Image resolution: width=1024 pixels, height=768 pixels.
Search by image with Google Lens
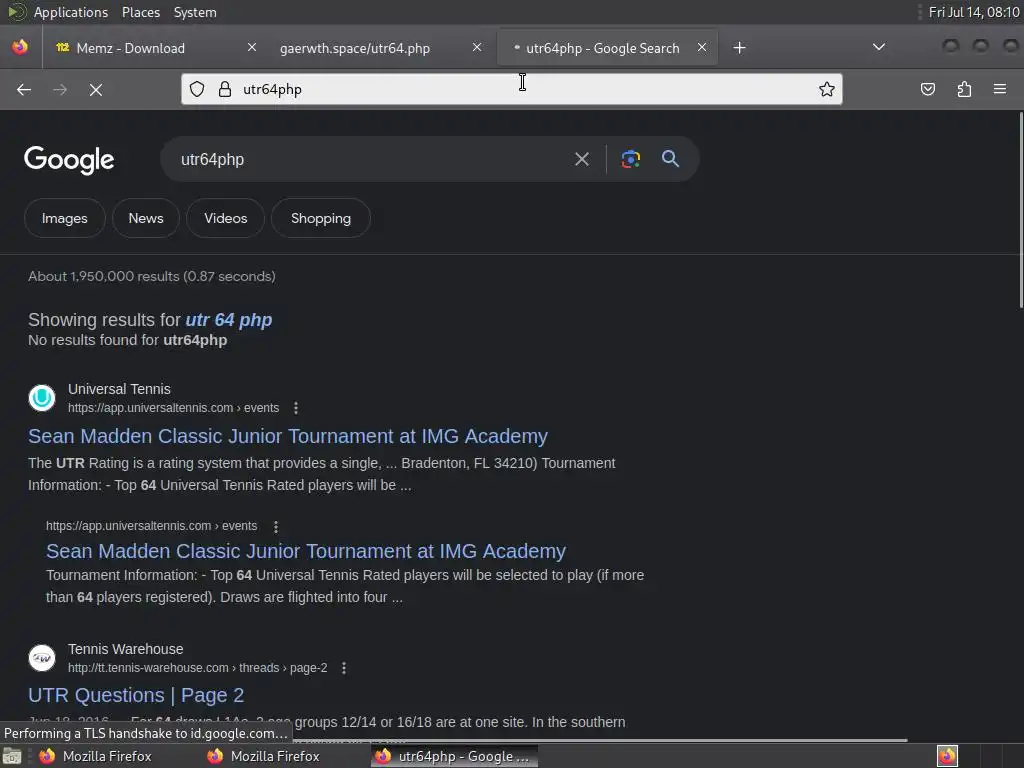[x=630, y=159]
